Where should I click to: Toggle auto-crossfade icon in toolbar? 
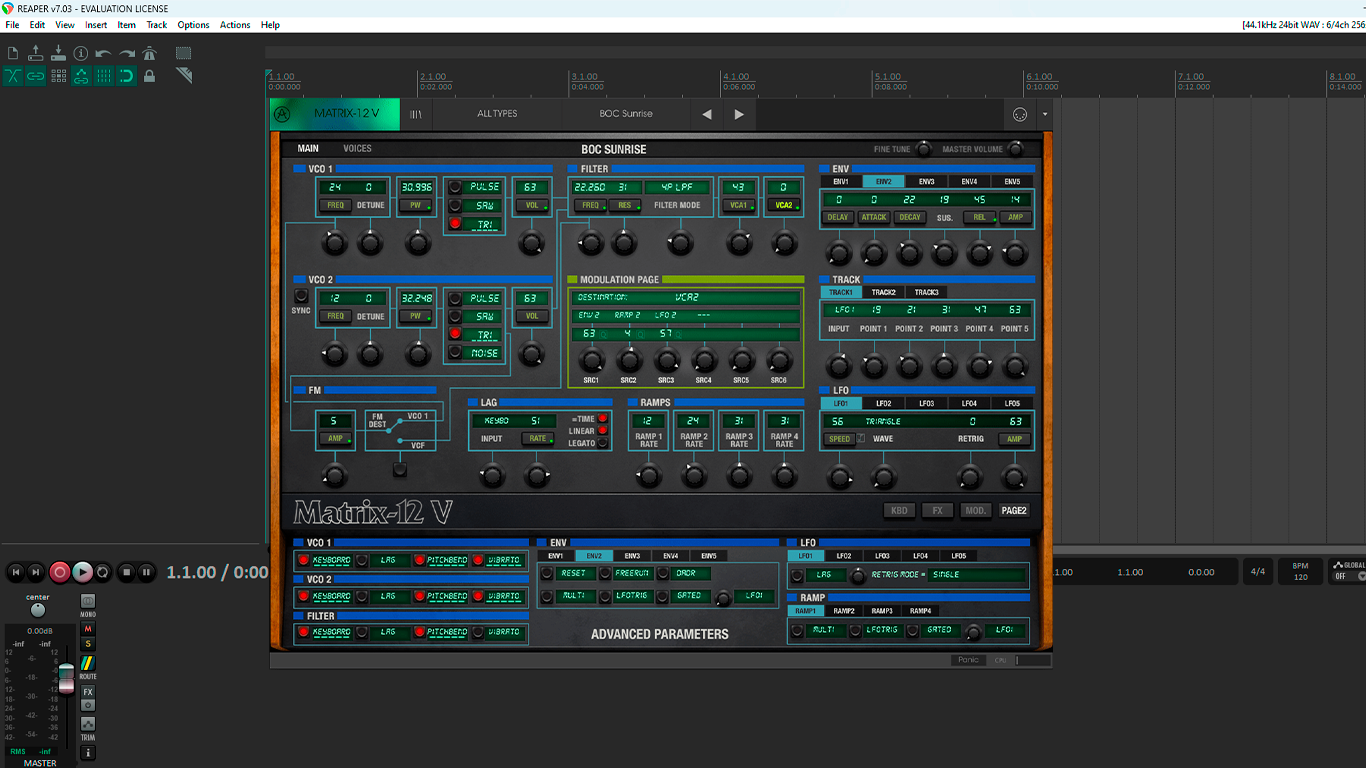click(13, 76)
